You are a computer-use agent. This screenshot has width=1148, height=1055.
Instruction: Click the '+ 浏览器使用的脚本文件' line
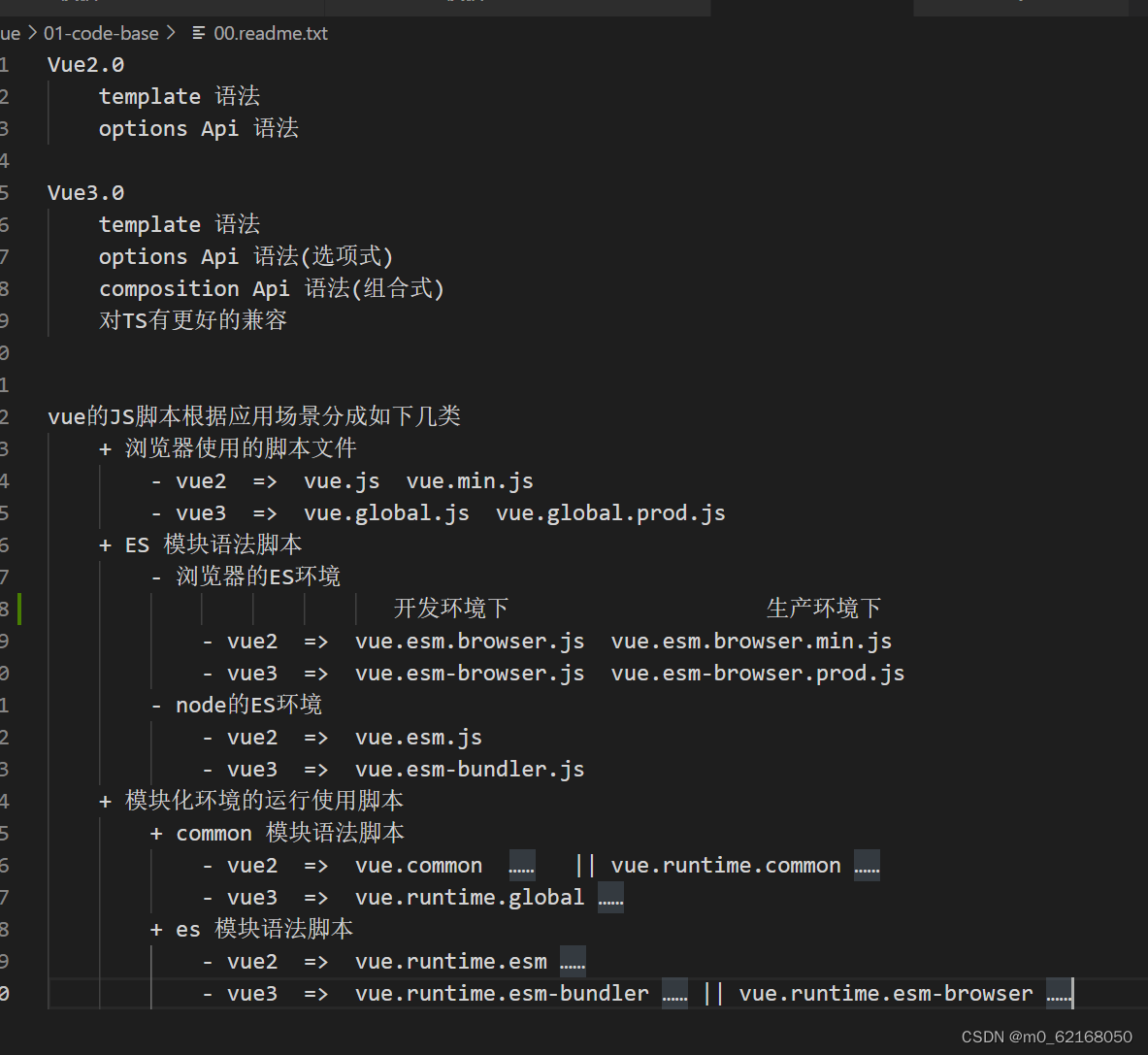(228, 448)
